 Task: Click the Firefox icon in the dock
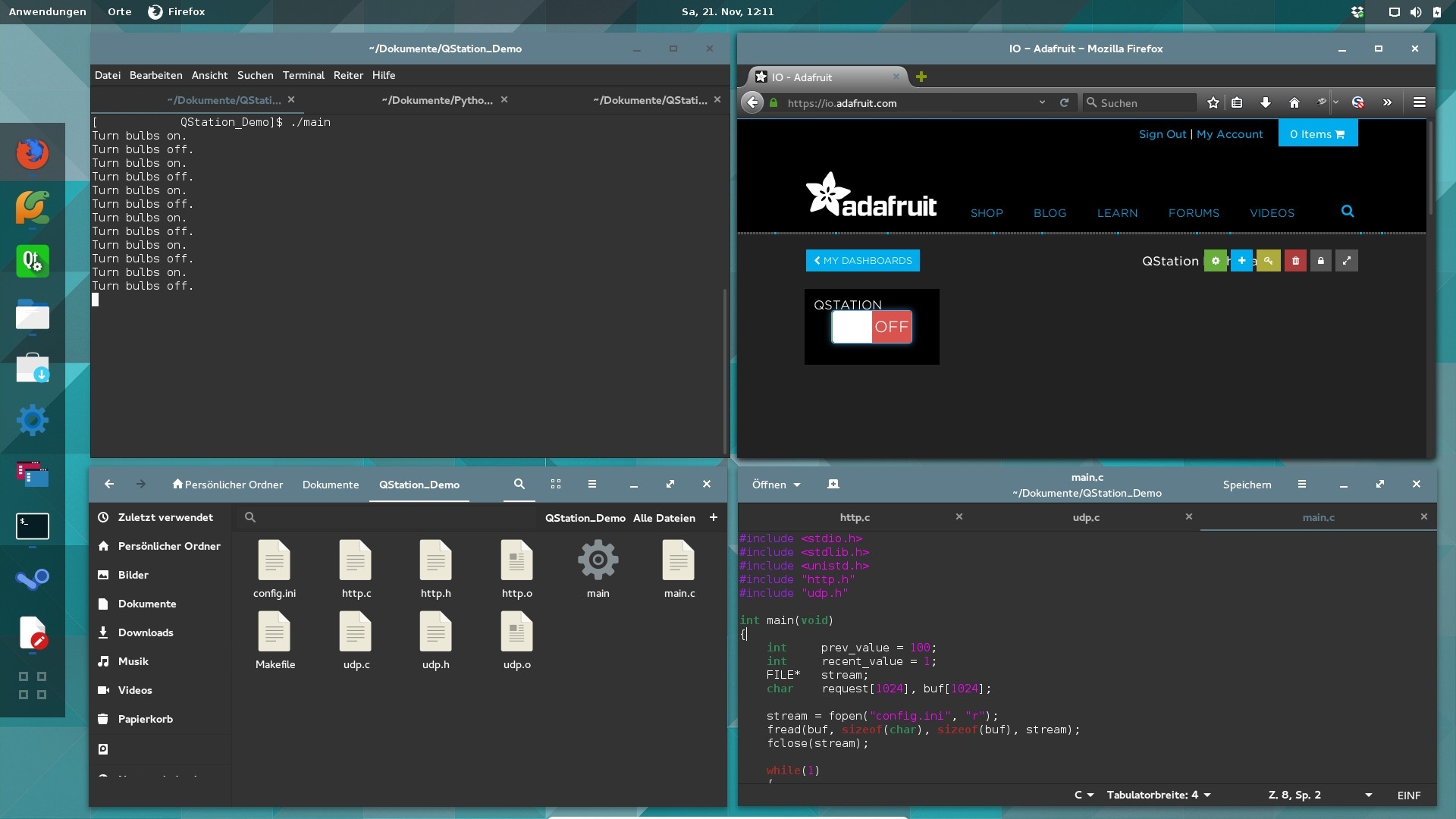click(33, 154)
